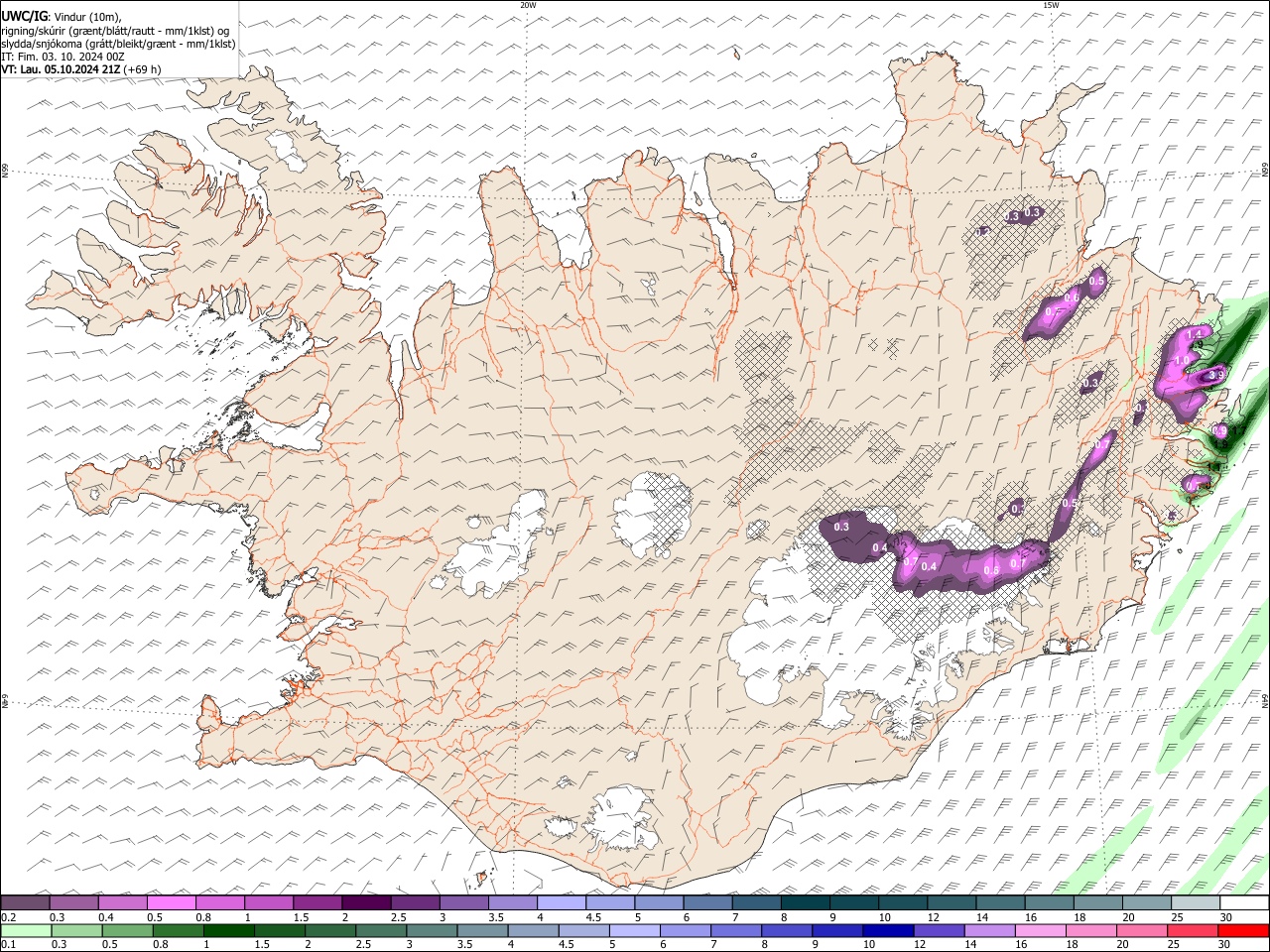Select the darkest purple 2 swatch in top legend
This screenshot has width=1270, height=952.
click(x=366, y=903)
